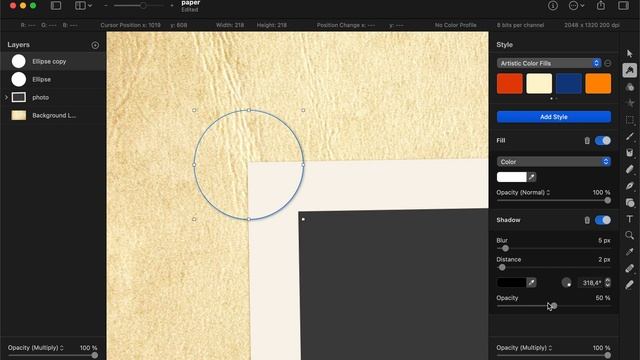Click the Fill opacity slider
Viewport: 640px width, 360px height.
pos(554,200)
